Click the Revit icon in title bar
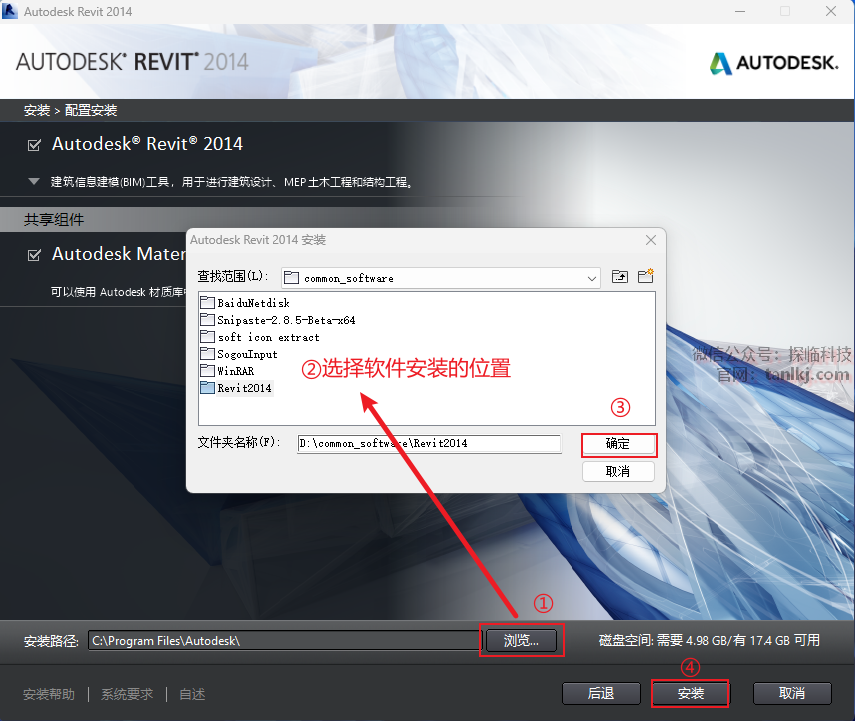Image resolution: width=855 pixels, height=721 pixels. [x=10, y=11]
